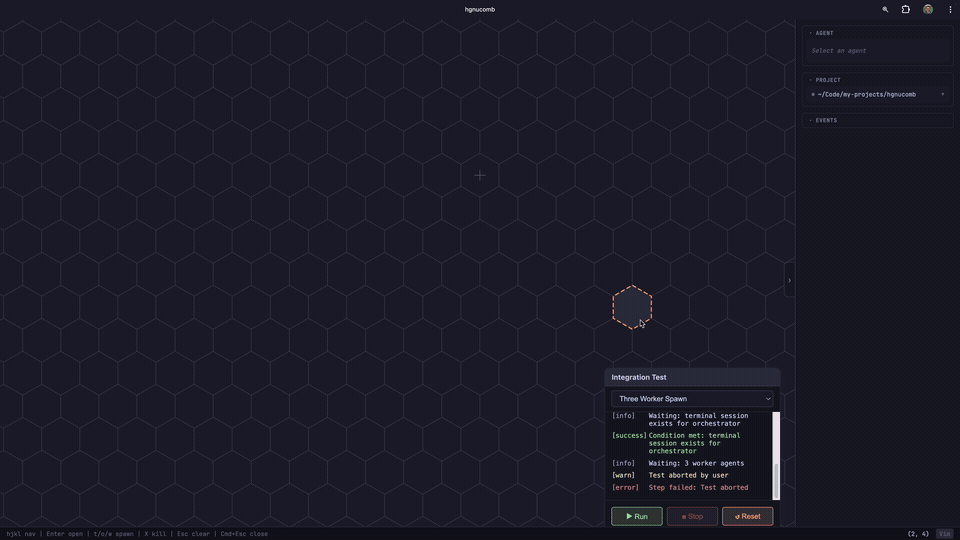Screen dimensions: 960x540
Task: Click the Stop button
Action: 692,516
